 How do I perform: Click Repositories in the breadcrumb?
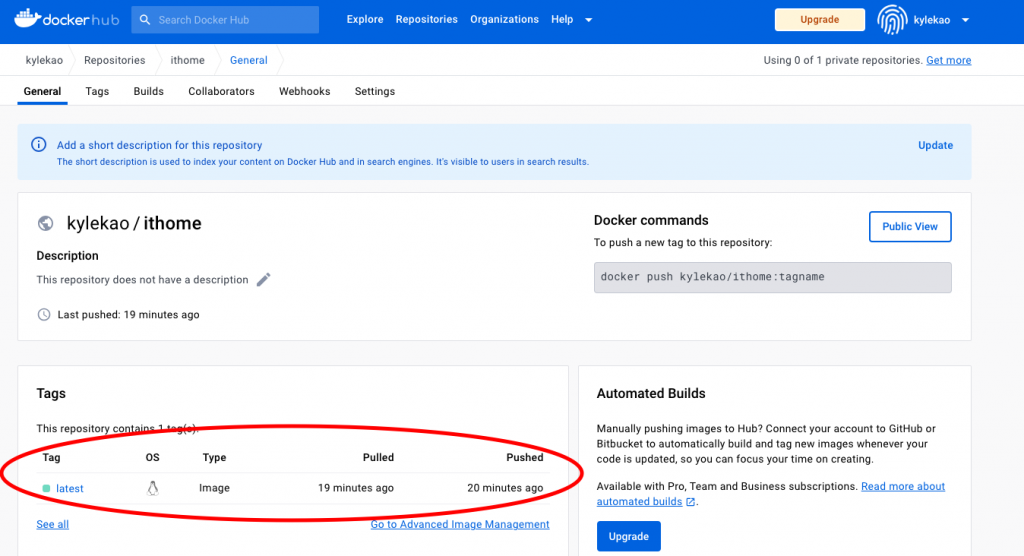click(x=114, y=60)
